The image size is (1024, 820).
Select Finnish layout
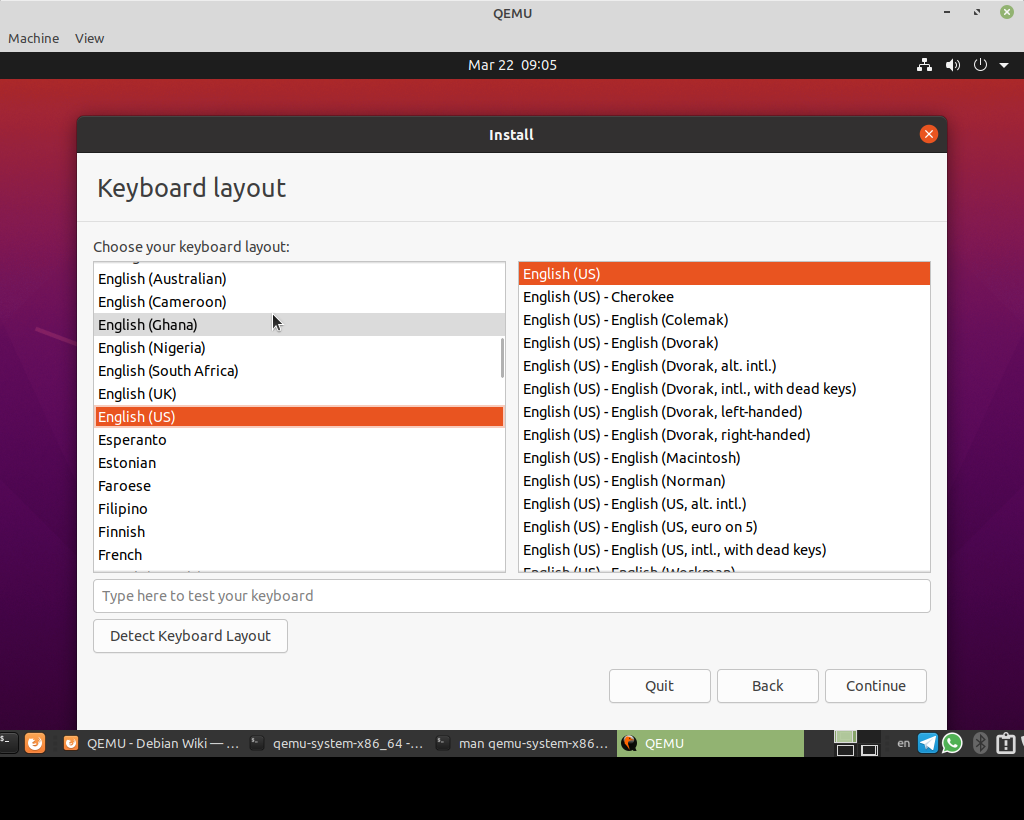(299, 532)
